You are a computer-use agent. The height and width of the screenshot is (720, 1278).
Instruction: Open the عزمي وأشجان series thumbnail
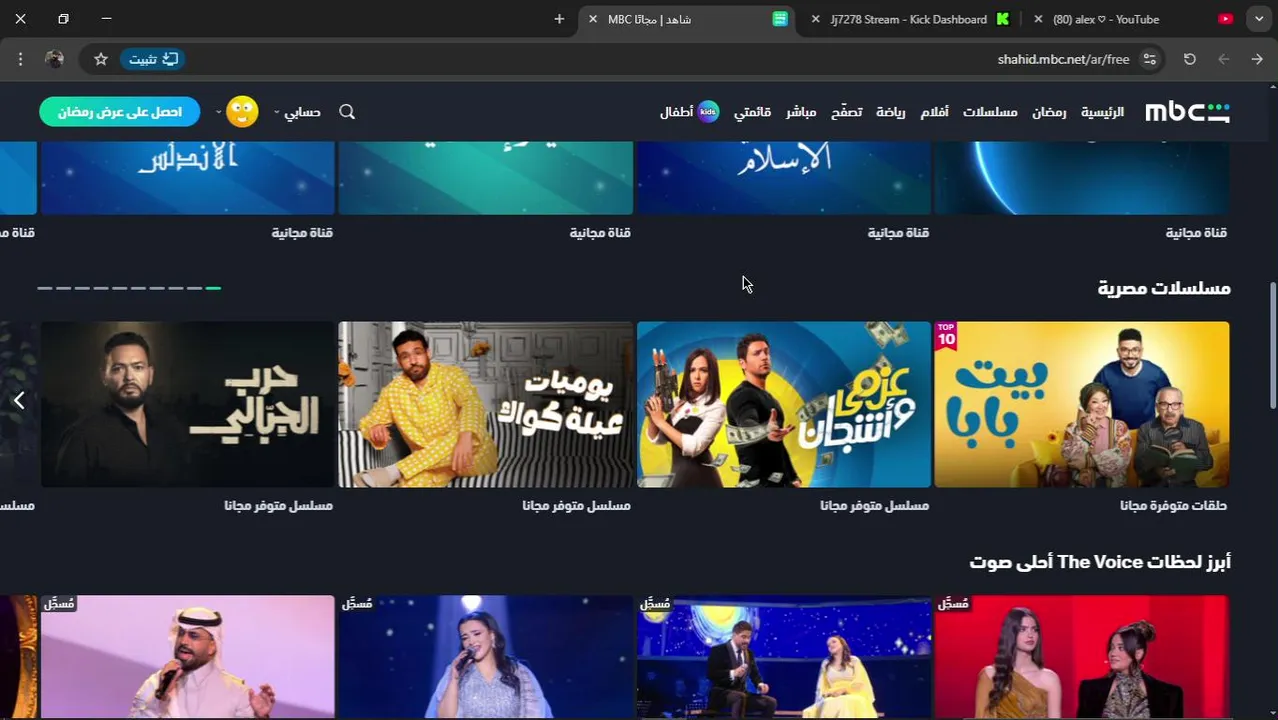point(784,404)
